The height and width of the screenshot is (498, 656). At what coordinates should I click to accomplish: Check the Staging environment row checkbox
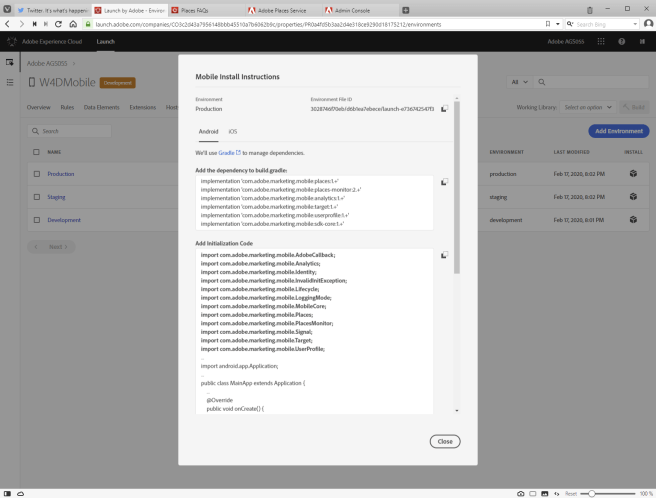(36, 197)
